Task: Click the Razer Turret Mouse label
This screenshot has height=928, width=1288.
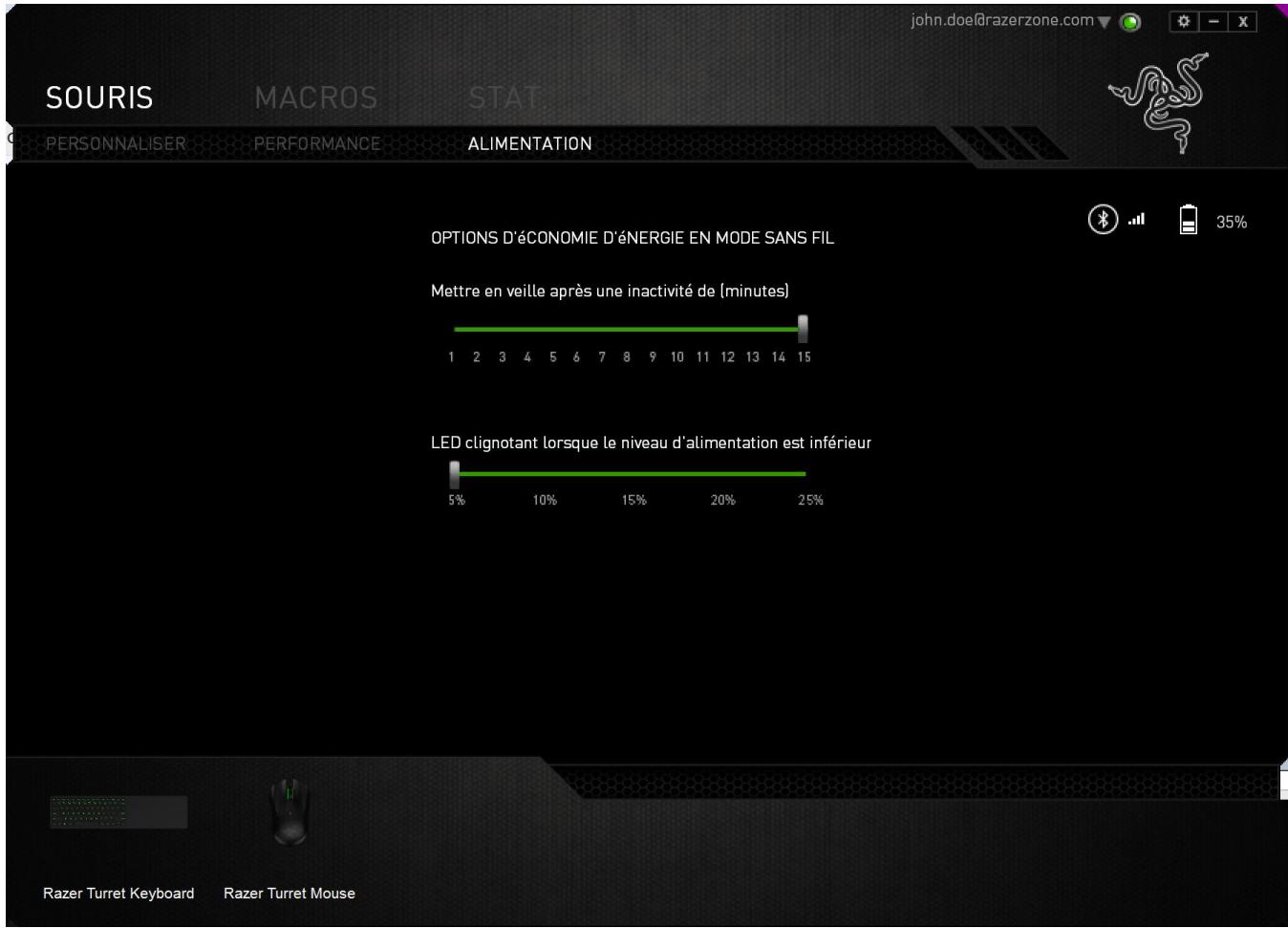Action: (x=290, y=893)
